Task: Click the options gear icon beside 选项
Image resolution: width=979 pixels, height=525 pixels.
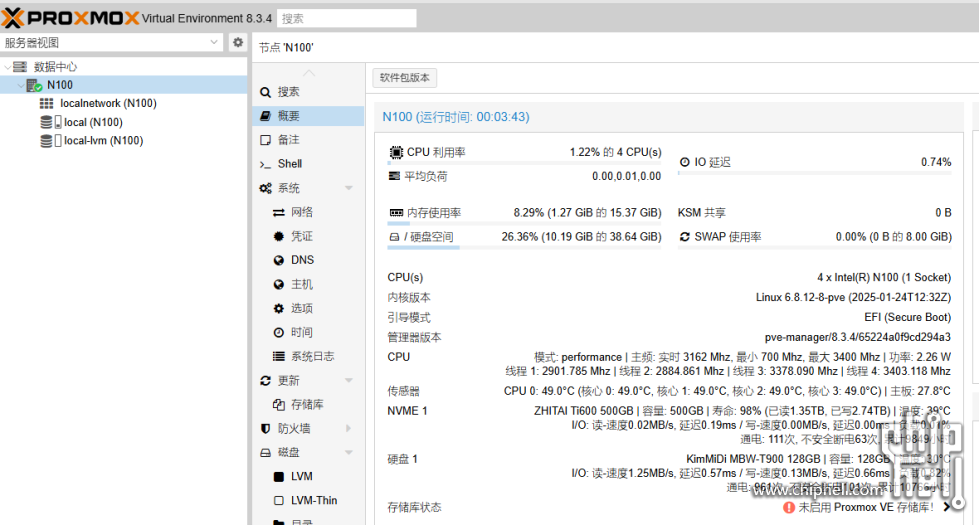Action: pyautogui.click(x=278, y=308)
